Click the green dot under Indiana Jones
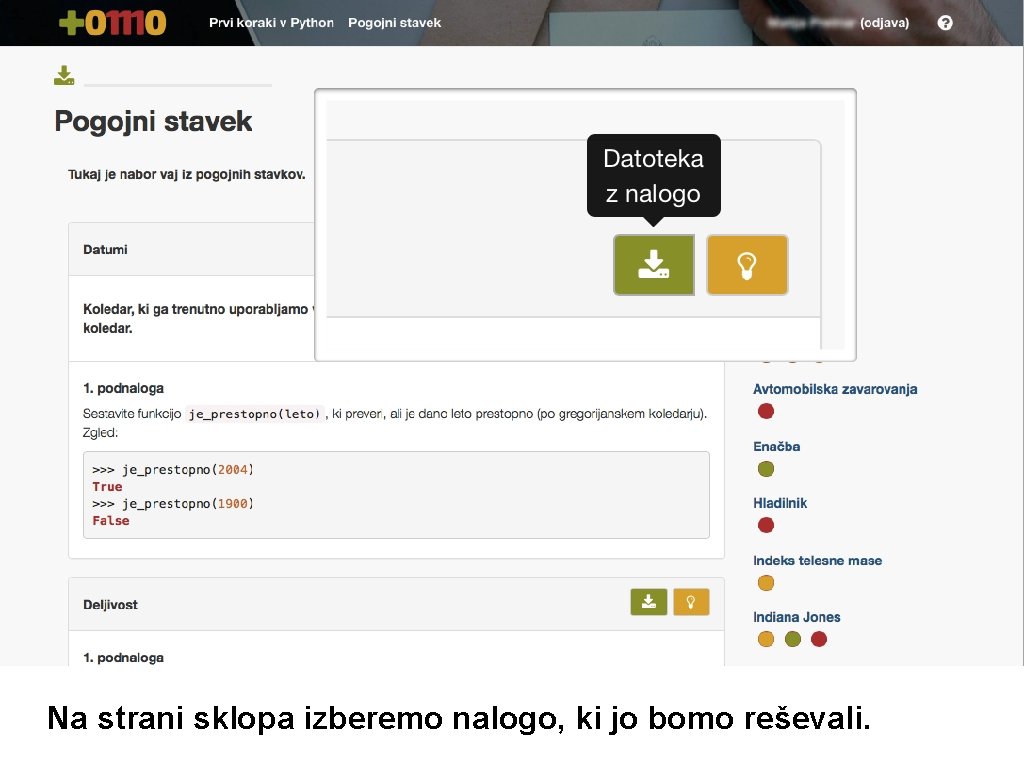The height and width of the screenshot is (768, 1024). click(x=792, y=639)
